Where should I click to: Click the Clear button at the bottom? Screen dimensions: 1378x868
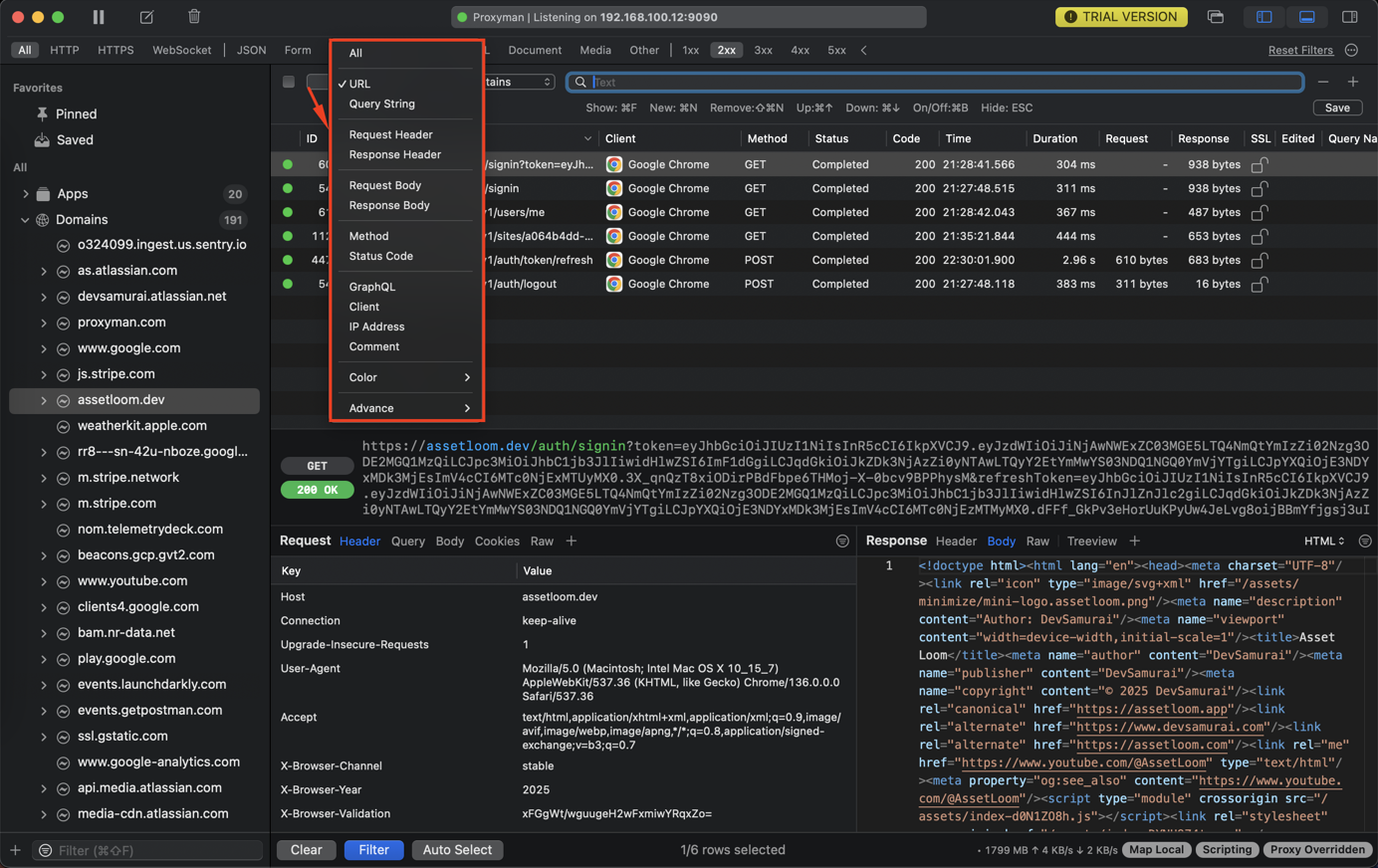coord(307,850)
